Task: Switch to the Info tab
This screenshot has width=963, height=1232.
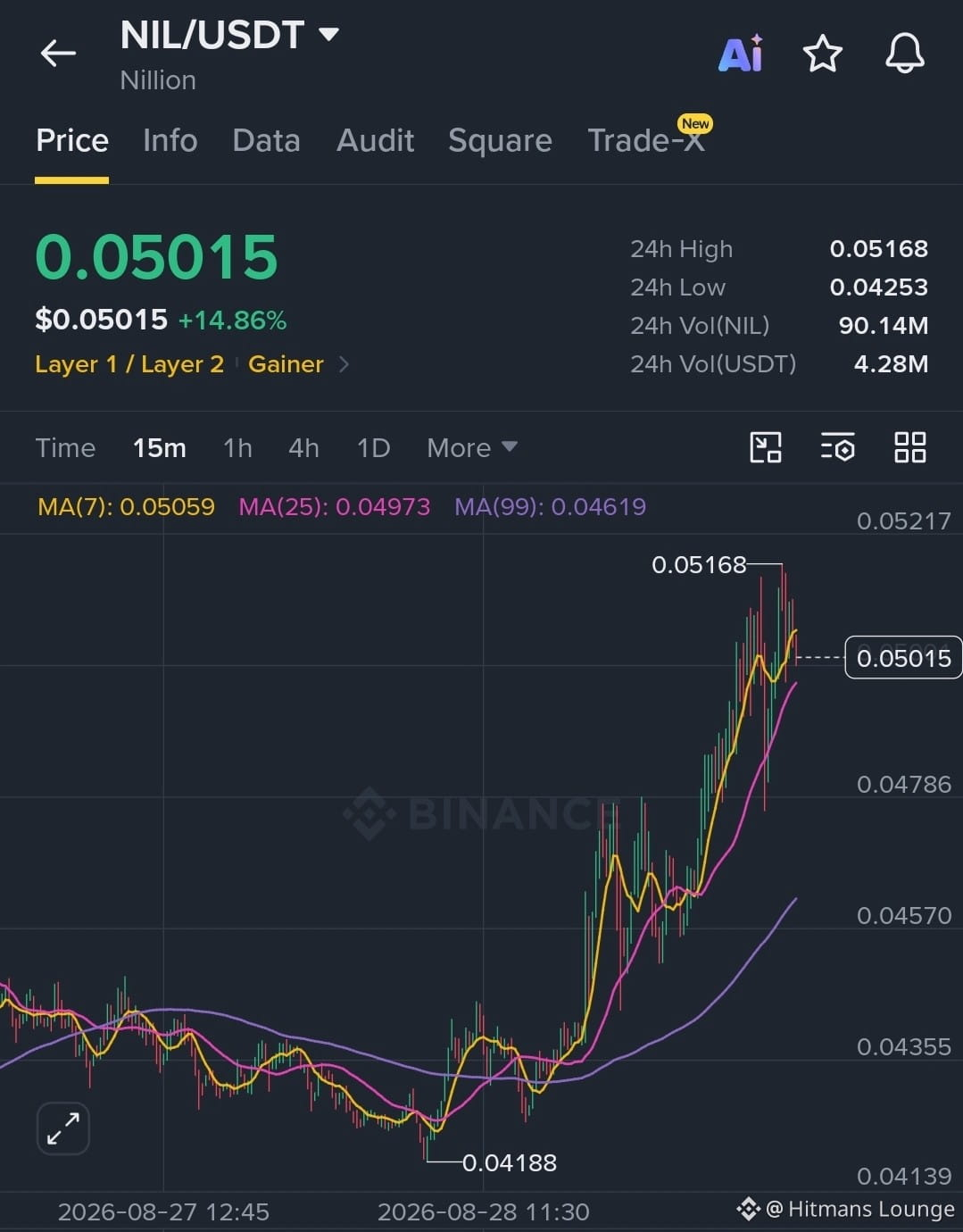Action: tap(170, 140)
